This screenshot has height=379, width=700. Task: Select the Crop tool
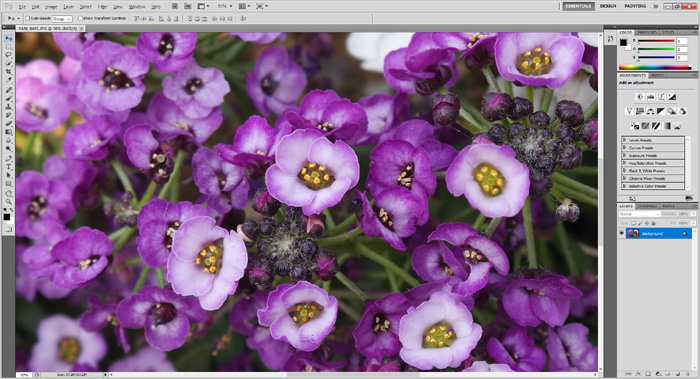[x=8, y=71]
